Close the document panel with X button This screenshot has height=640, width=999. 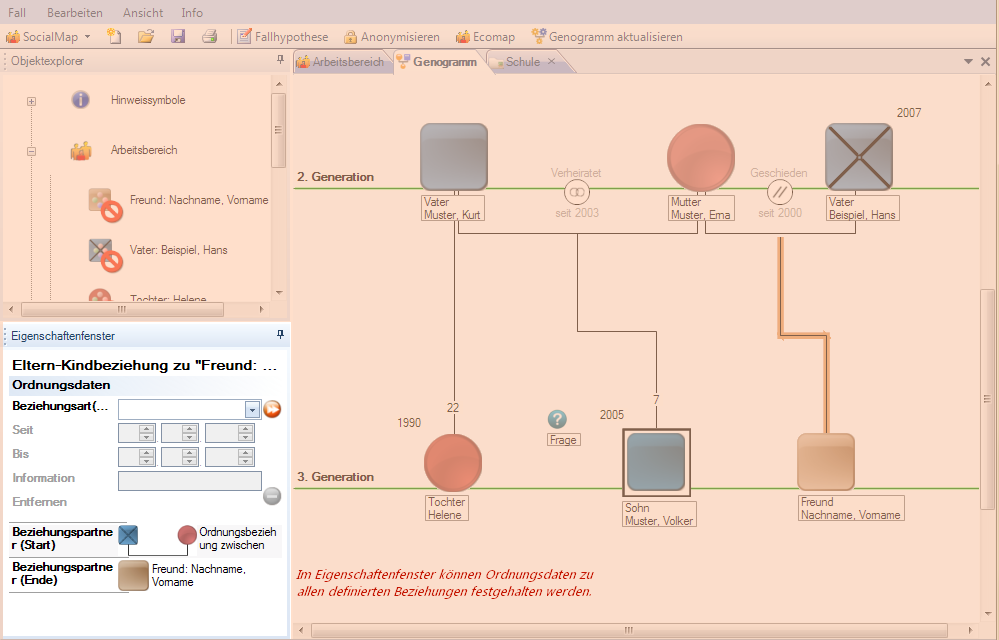point(986,62)
